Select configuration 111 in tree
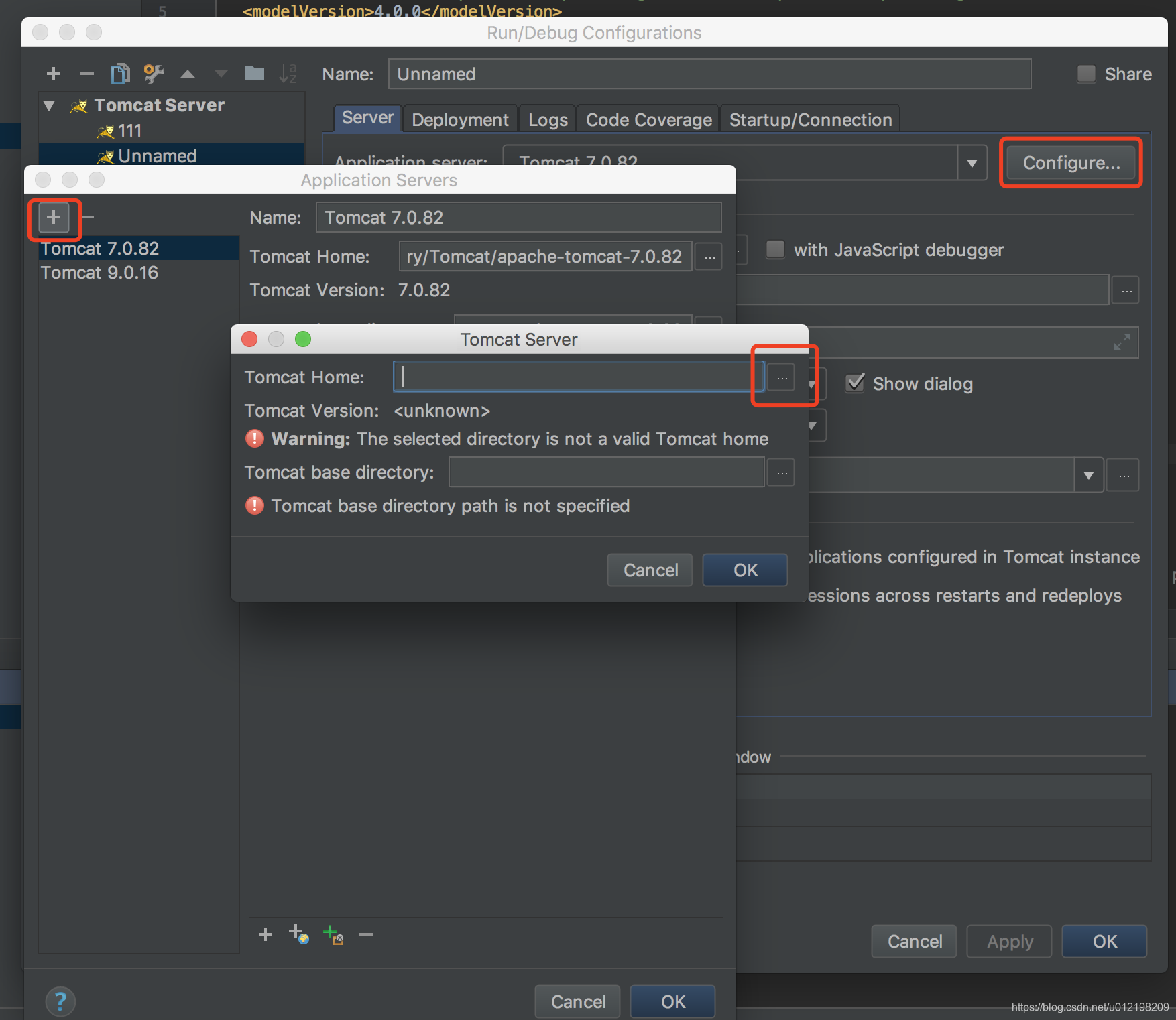1176x1020 pixels. coord(129,131)
